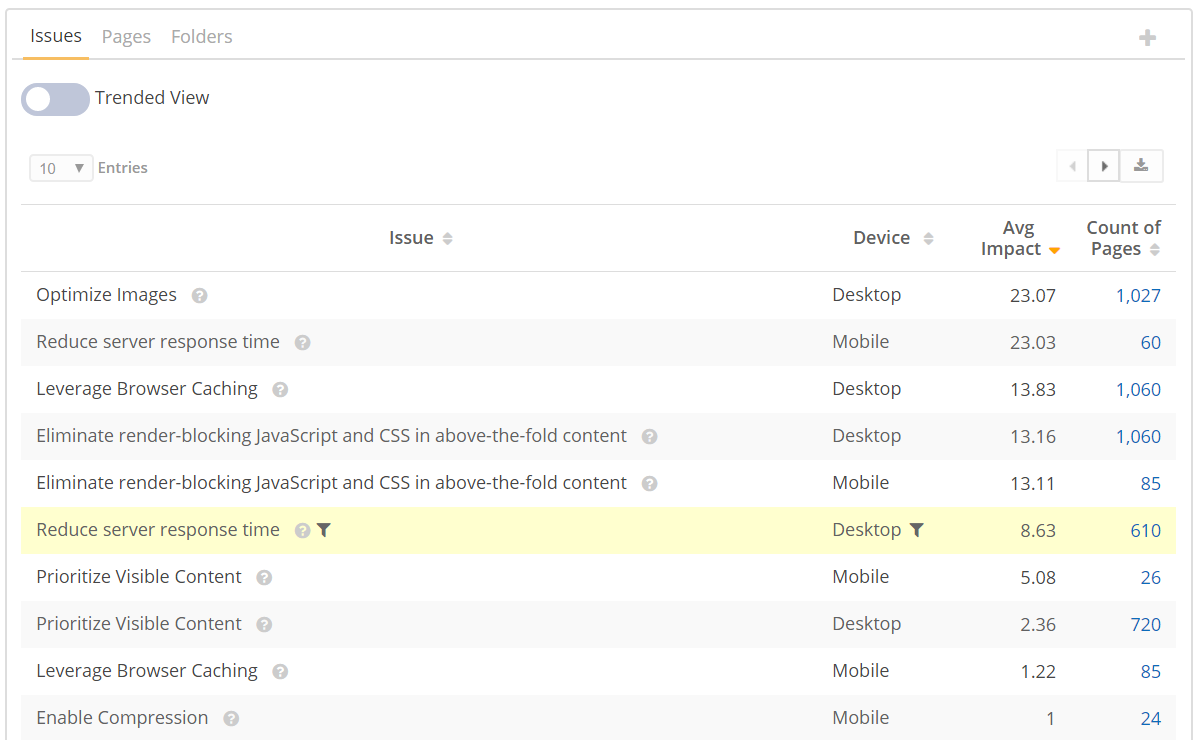
Task: Open 85 count for Mobile Eliminate render-blocking
Action: coord(1151,484)
